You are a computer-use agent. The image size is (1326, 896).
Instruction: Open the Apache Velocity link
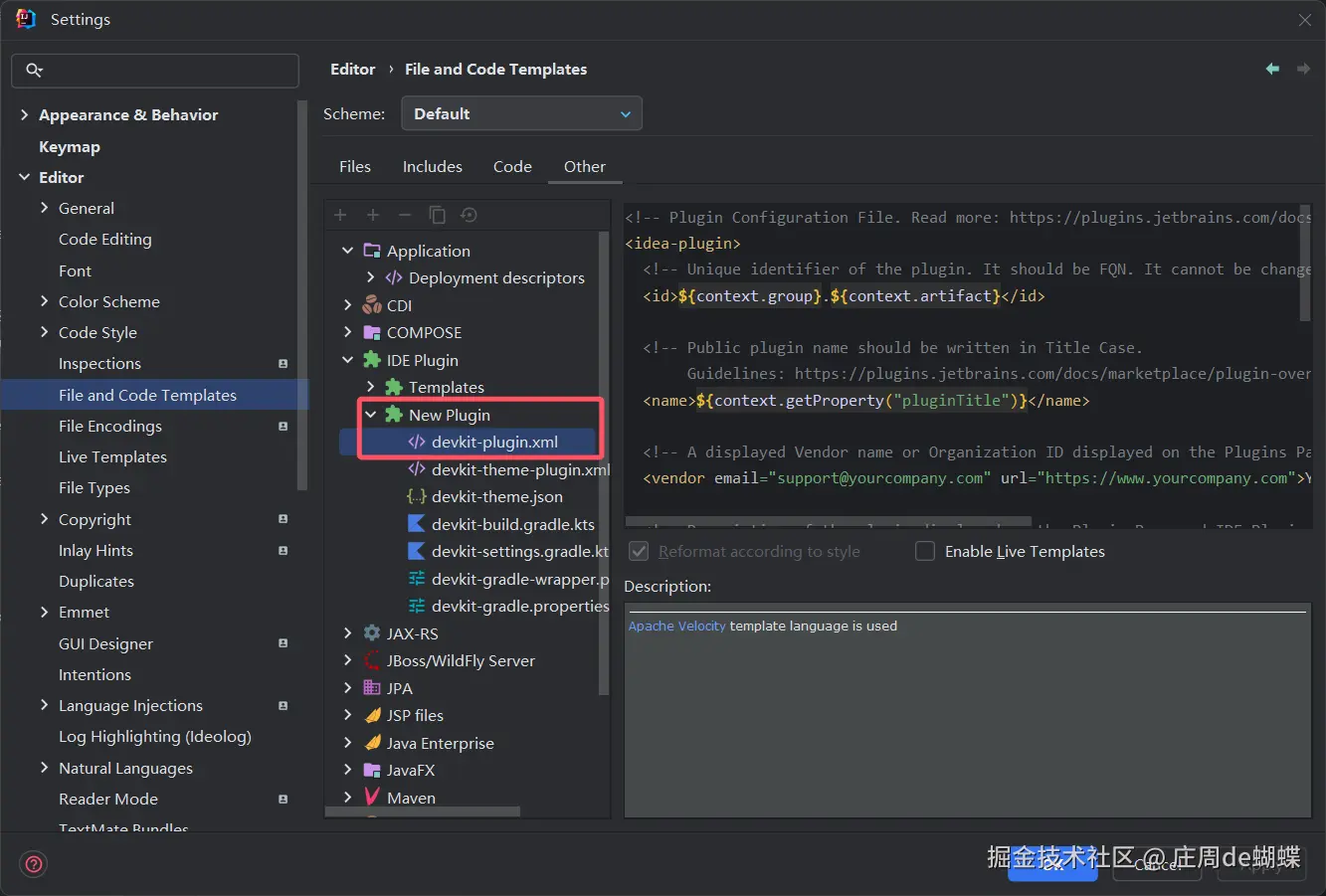676,626
